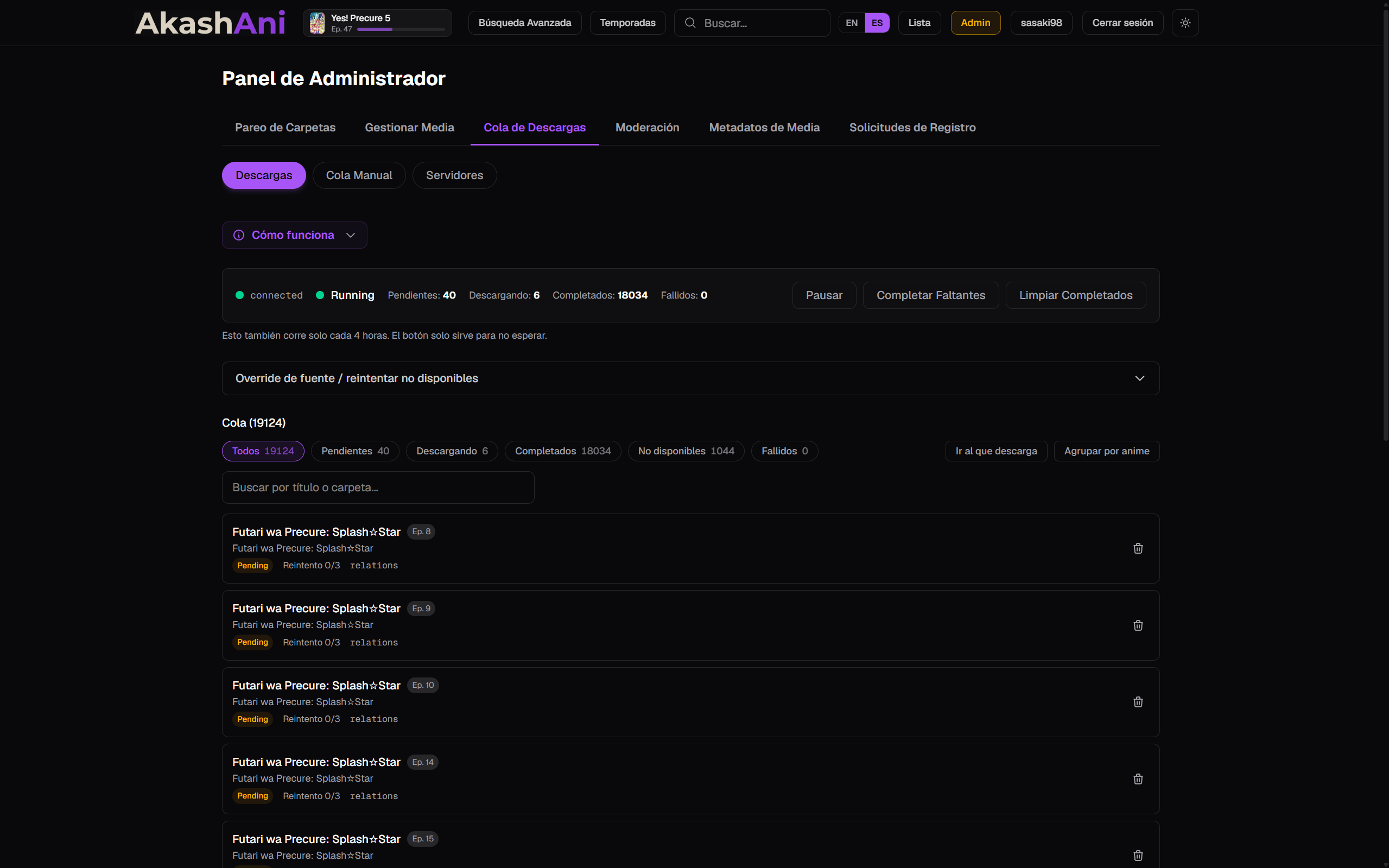Focus the Buscar por título o carpeta field
Viewport: 1389px width, 868px height.
pos(378,487)
